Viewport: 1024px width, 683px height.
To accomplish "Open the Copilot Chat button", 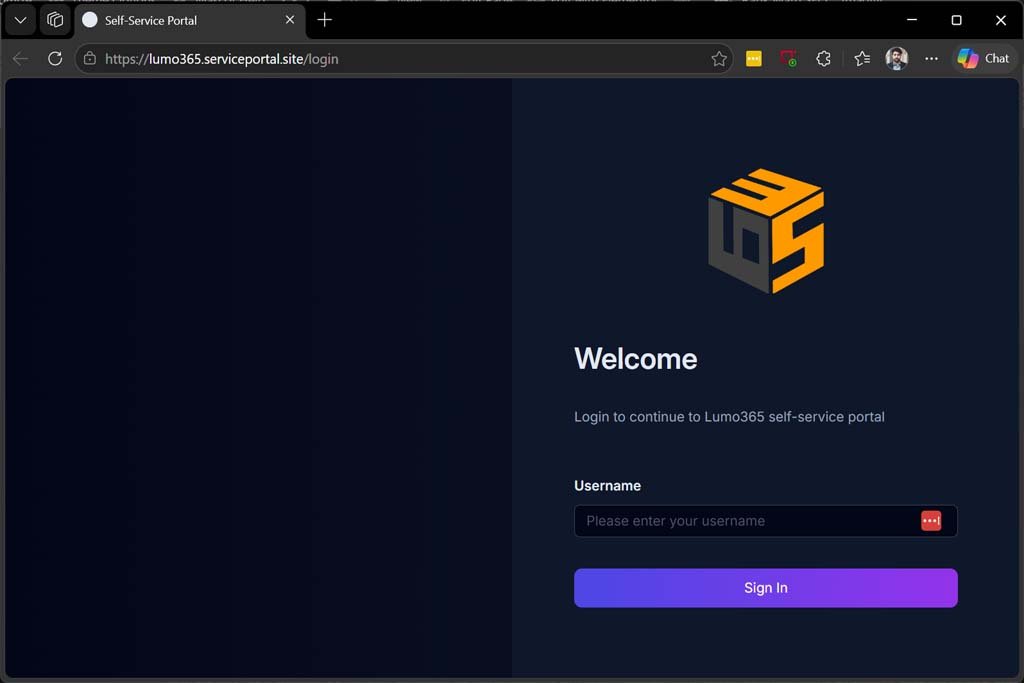I will (x=984, y=59).
